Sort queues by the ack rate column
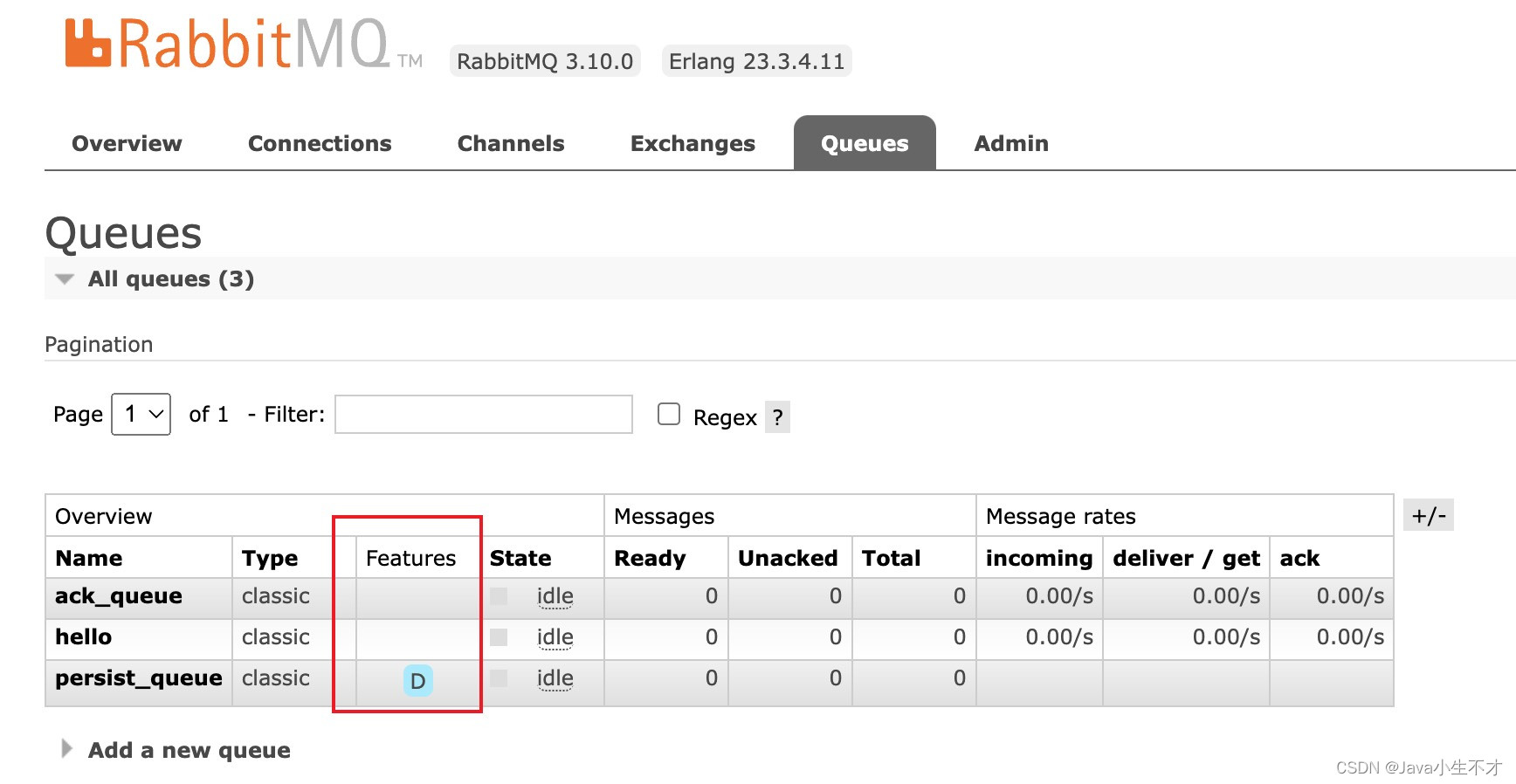Viewport: 1516px width, 784px height. coord(1299,558)
